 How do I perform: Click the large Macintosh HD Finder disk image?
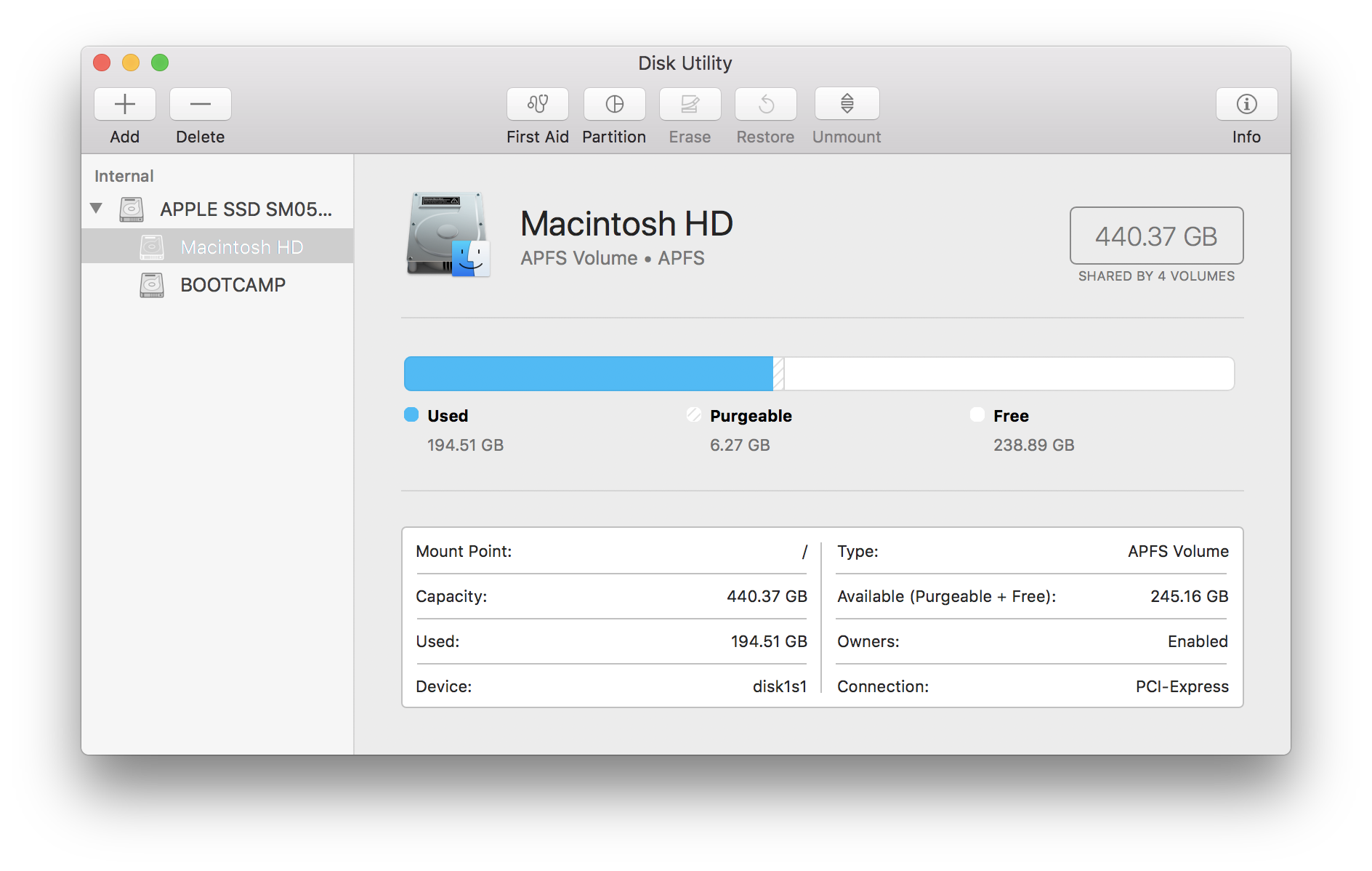coord(448,234)
